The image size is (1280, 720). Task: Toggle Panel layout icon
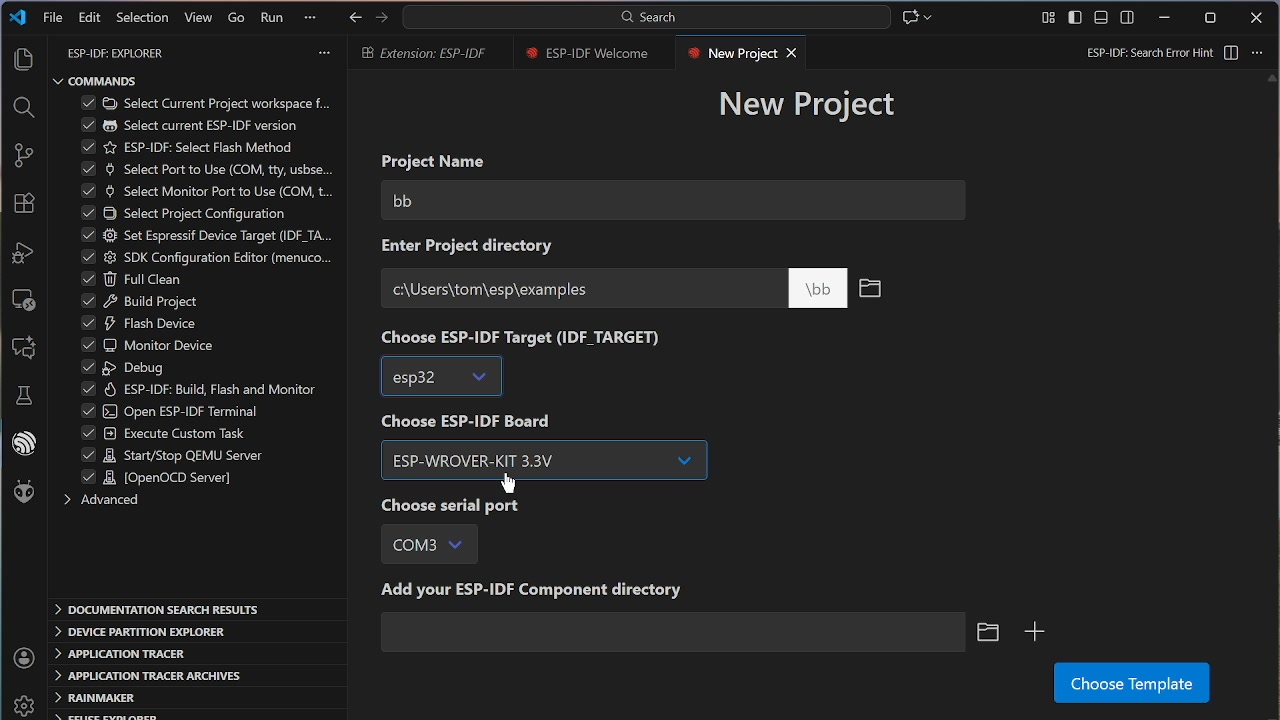click(x=1101, y=17)
